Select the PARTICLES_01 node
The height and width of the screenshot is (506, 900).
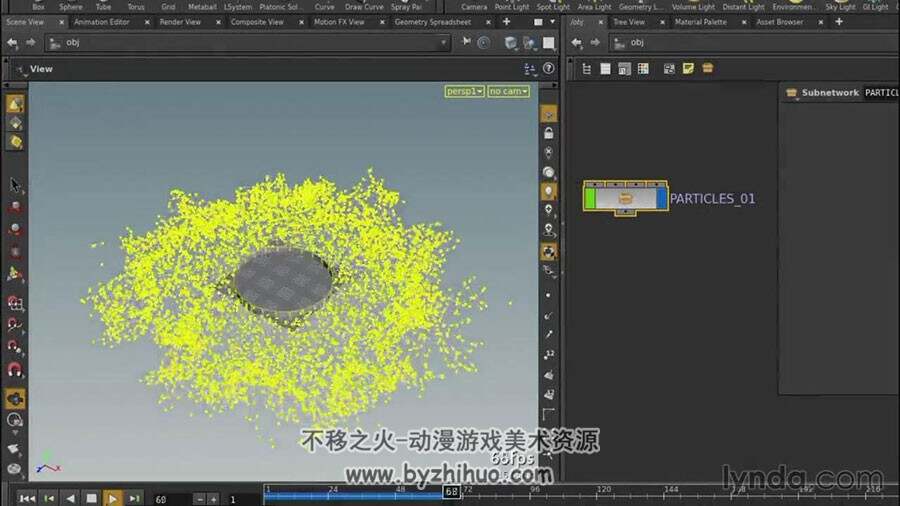pyautogui.click(x=625, y=198)
